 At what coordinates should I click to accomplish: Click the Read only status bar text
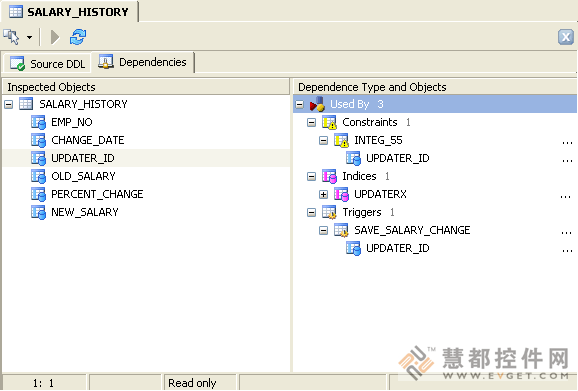(192, 383)
